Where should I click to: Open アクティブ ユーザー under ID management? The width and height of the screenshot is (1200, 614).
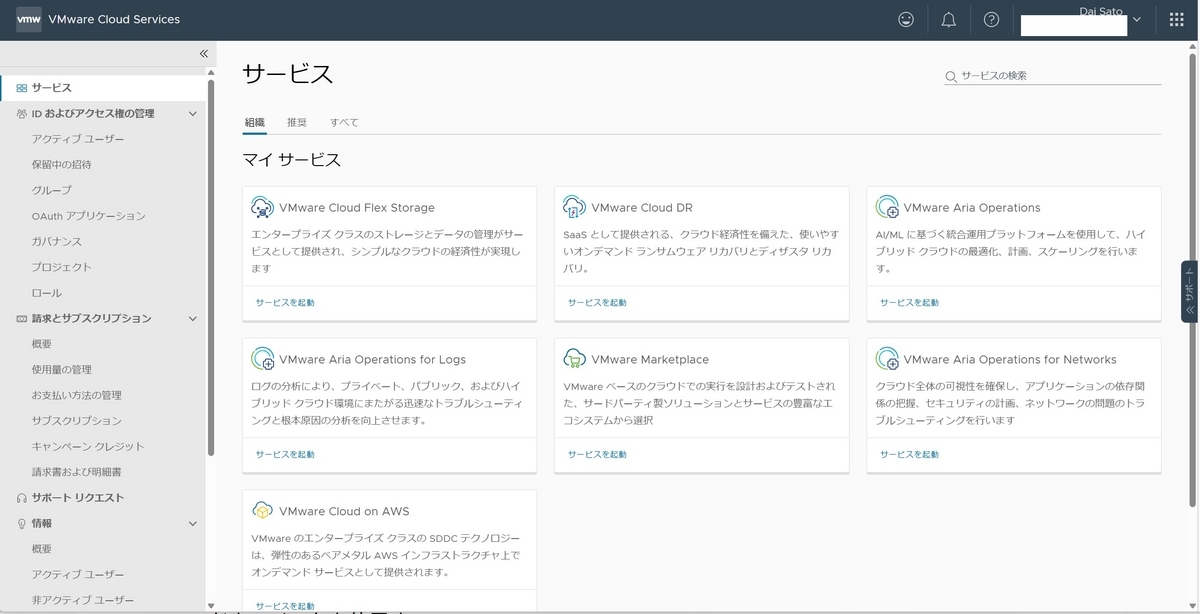click(x=78, y=139)
